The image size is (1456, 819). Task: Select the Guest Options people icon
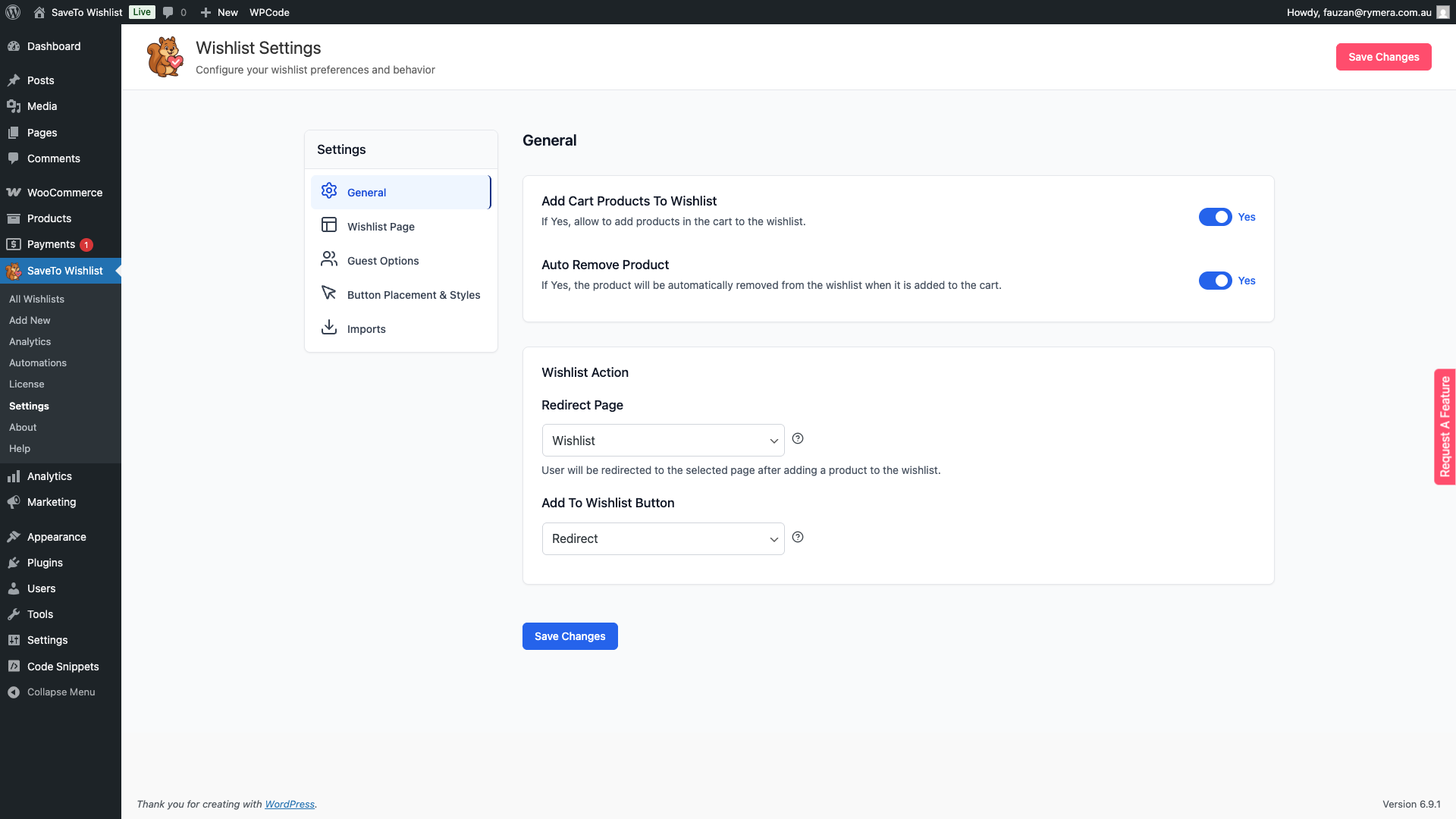coord(328,259)
